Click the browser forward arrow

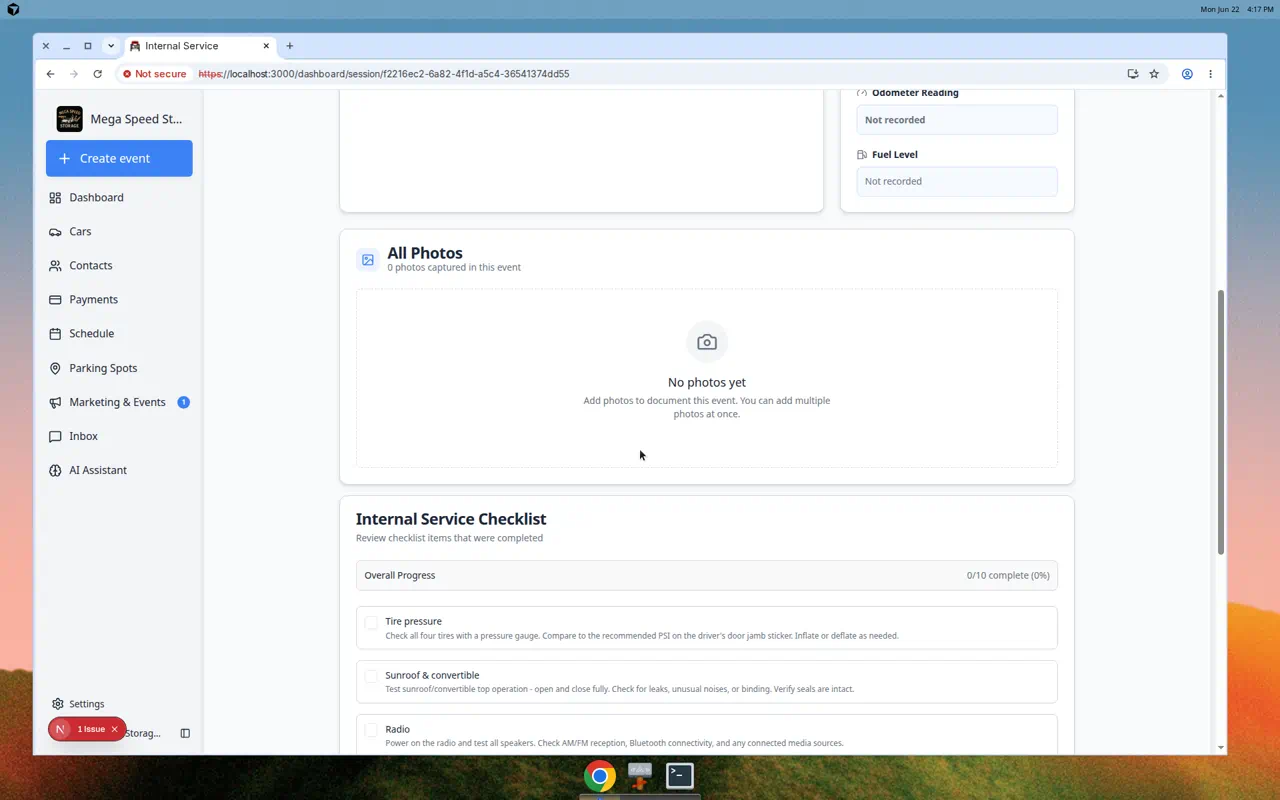[74, 74]
